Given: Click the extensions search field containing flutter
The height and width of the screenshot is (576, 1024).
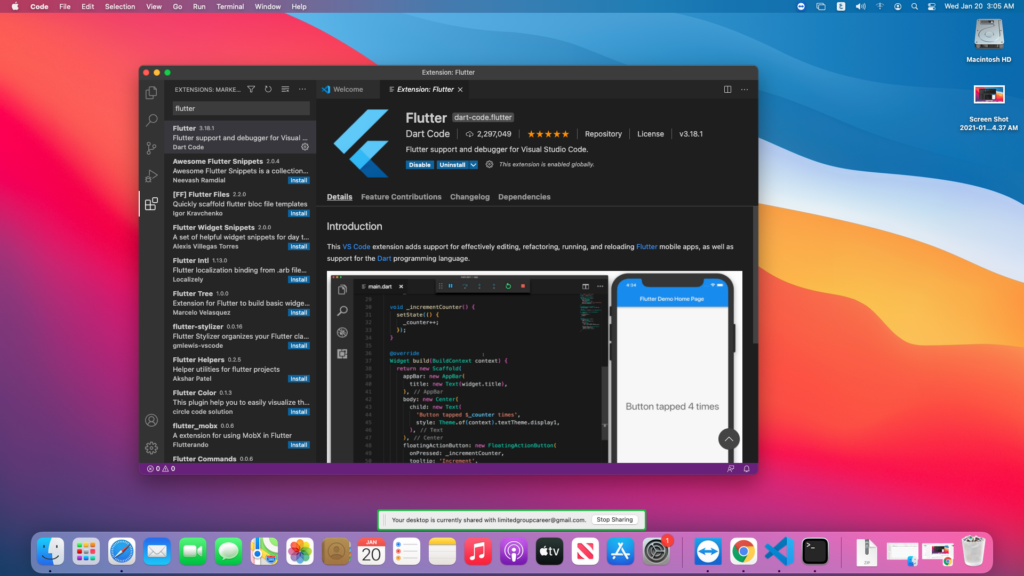Looking at the screenshot, I should coord(241,108).
